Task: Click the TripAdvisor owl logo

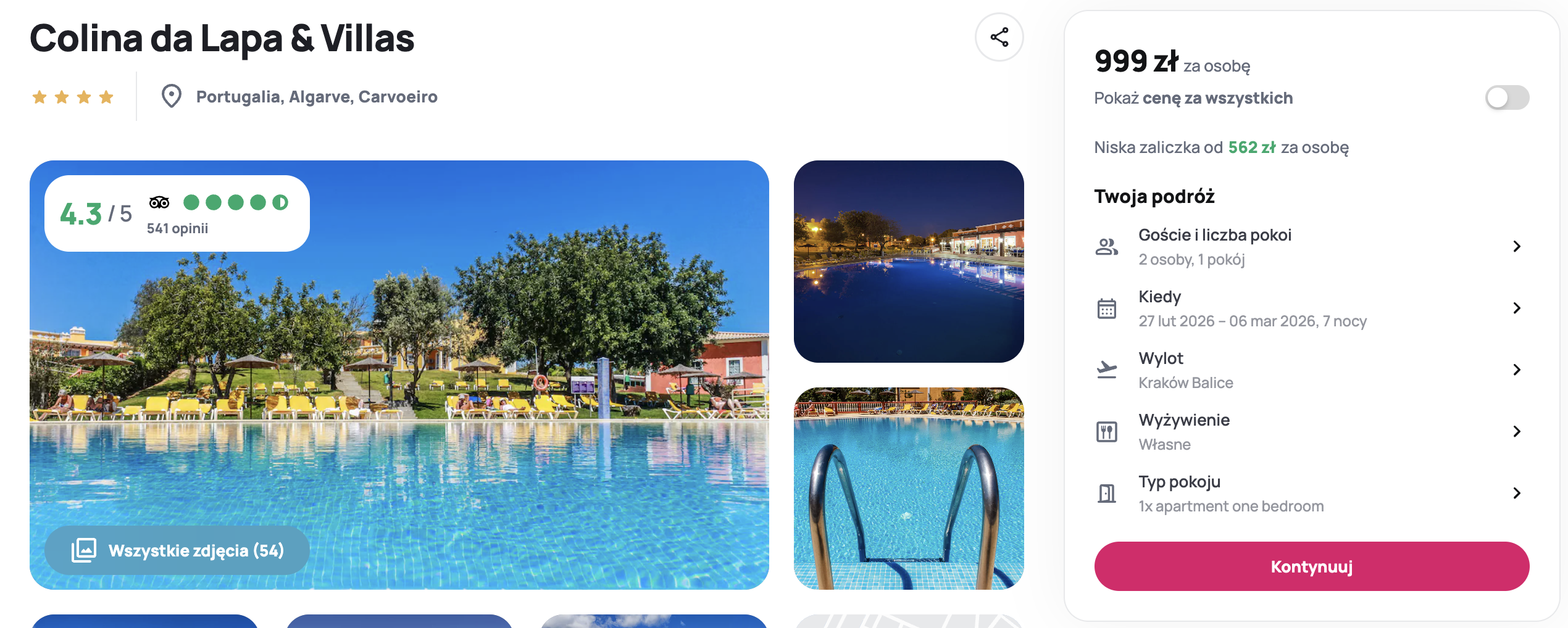Action: [x=159, y=202]
